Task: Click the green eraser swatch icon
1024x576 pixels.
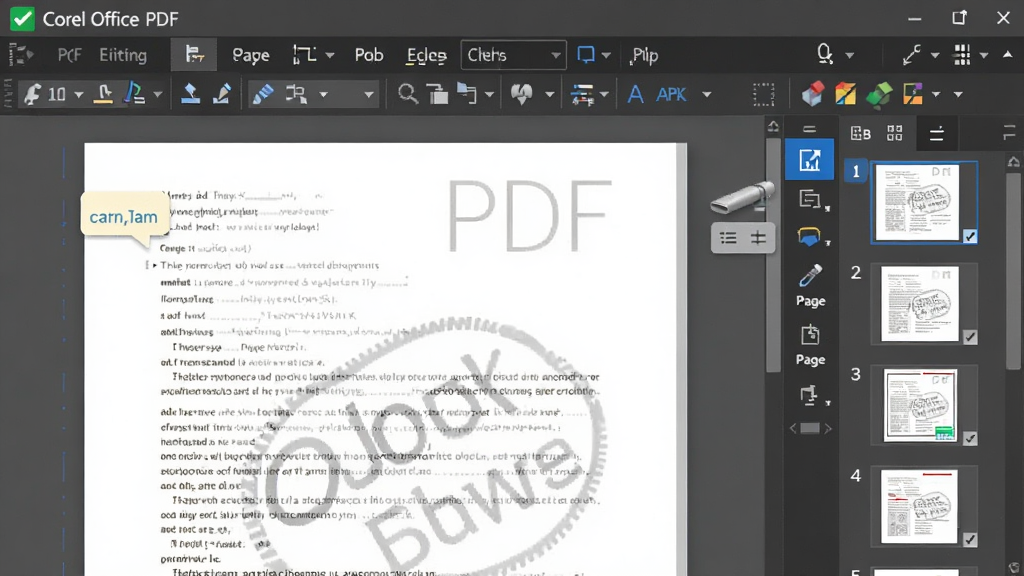Action: 879,94
